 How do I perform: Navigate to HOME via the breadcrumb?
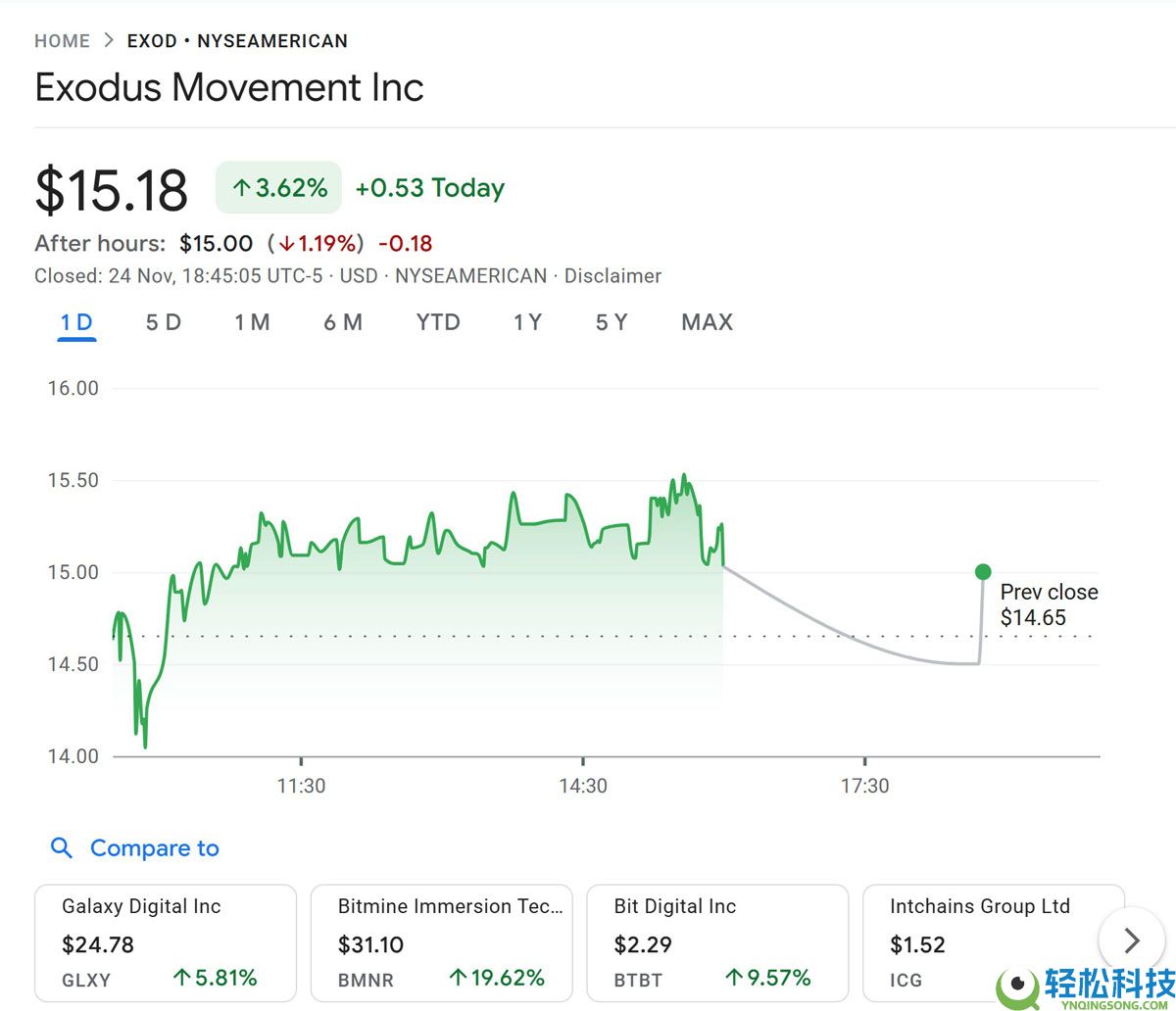point(62,40)
